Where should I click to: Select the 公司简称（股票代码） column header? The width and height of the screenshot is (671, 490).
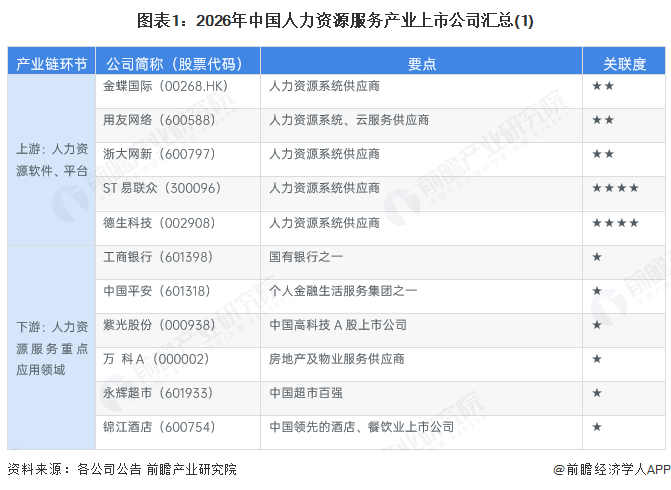click(178, 61)
